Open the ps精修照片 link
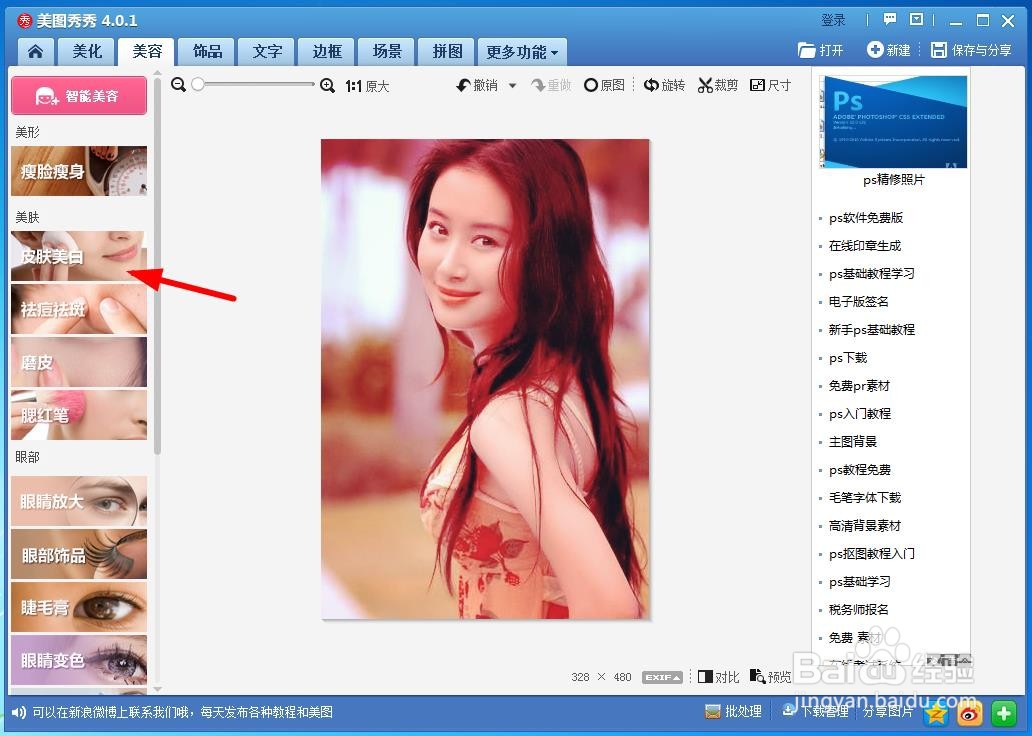 click(x=894, y=180)
